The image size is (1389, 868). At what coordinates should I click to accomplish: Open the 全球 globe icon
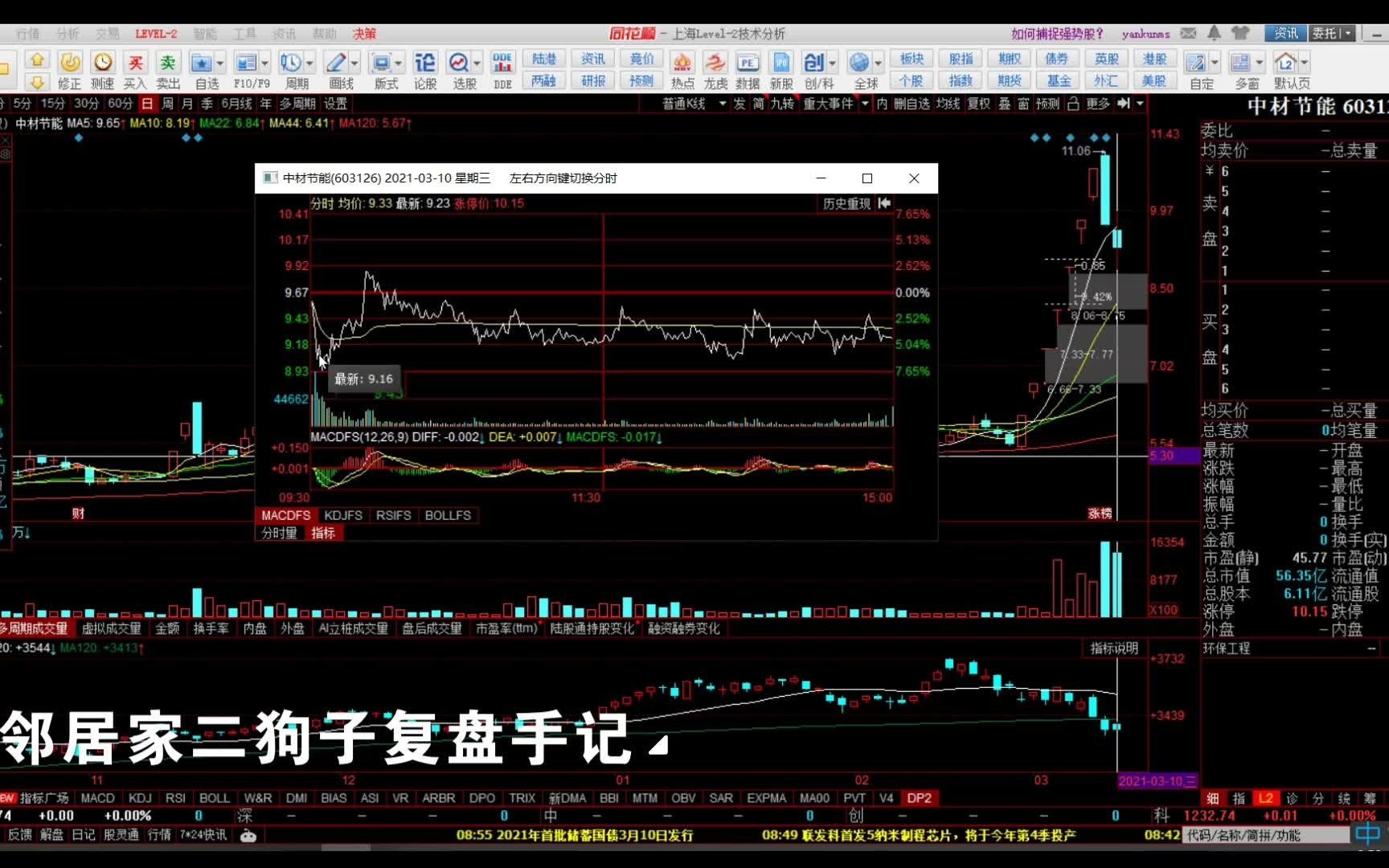859,63
